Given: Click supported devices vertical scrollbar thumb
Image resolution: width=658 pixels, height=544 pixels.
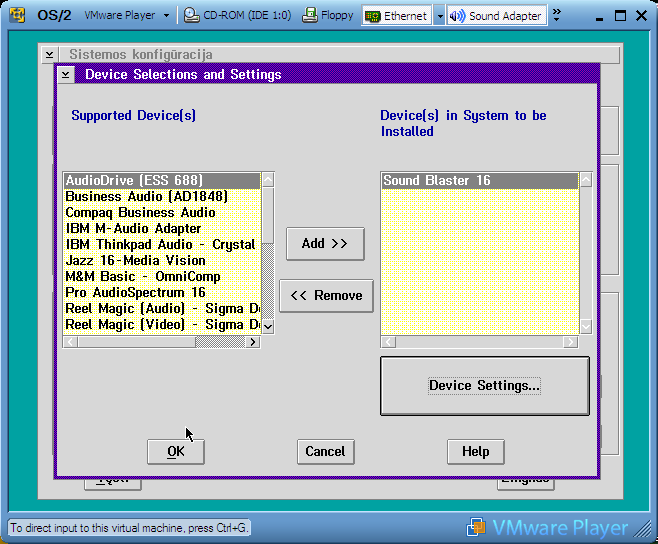Looking at the screenshot, I should pos(268,216).
